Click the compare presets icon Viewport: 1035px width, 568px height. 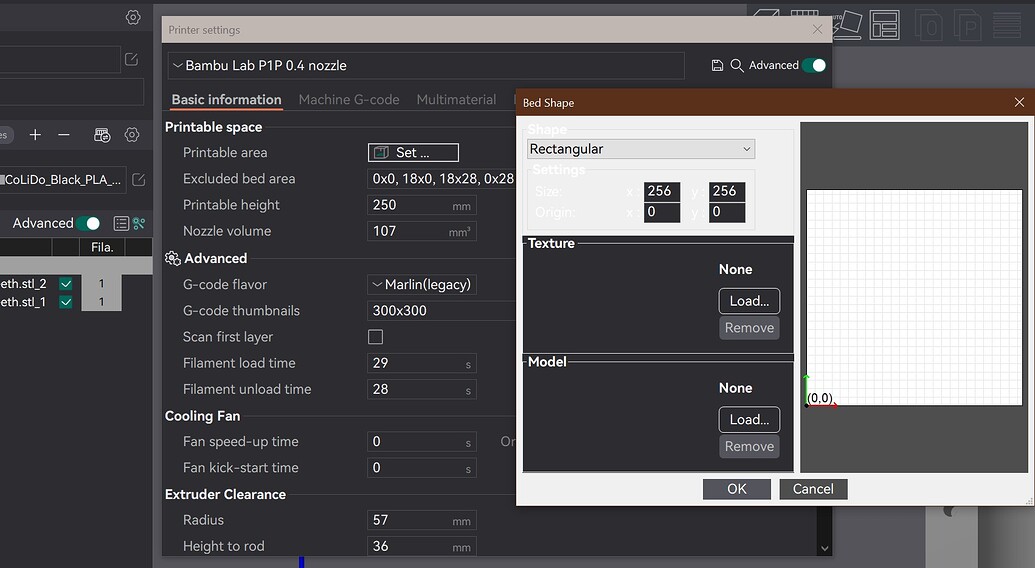click(139, 224)
